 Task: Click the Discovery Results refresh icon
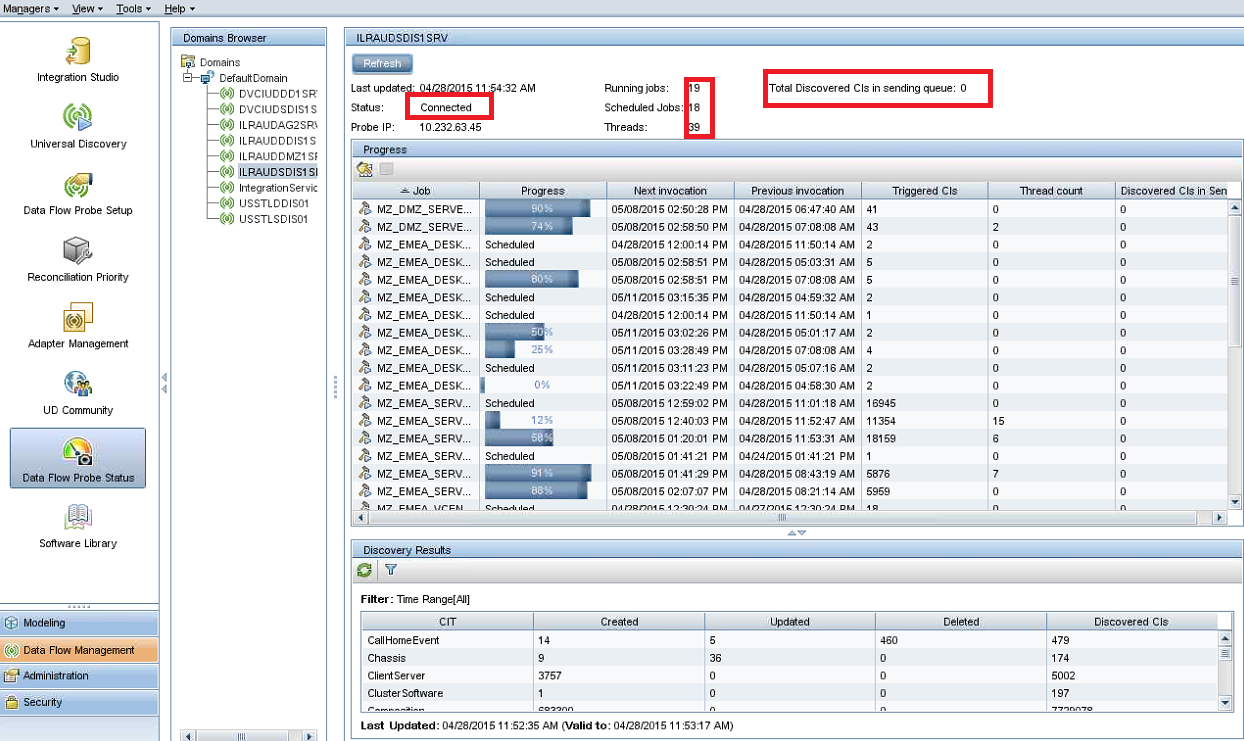tap(365, 570)
